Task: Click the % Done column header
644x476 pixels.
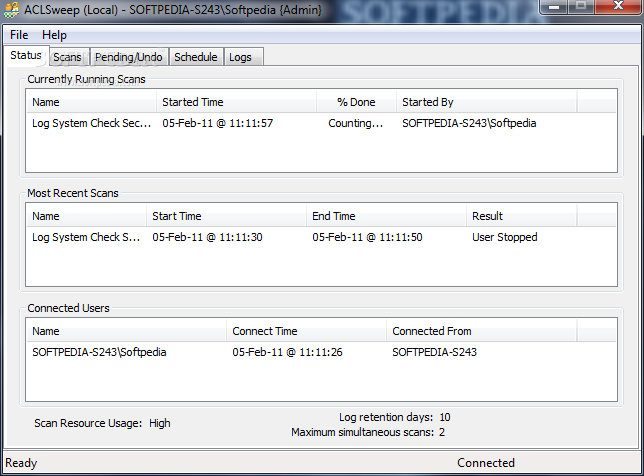Action: pyautogui.click(x=356, y=102)
